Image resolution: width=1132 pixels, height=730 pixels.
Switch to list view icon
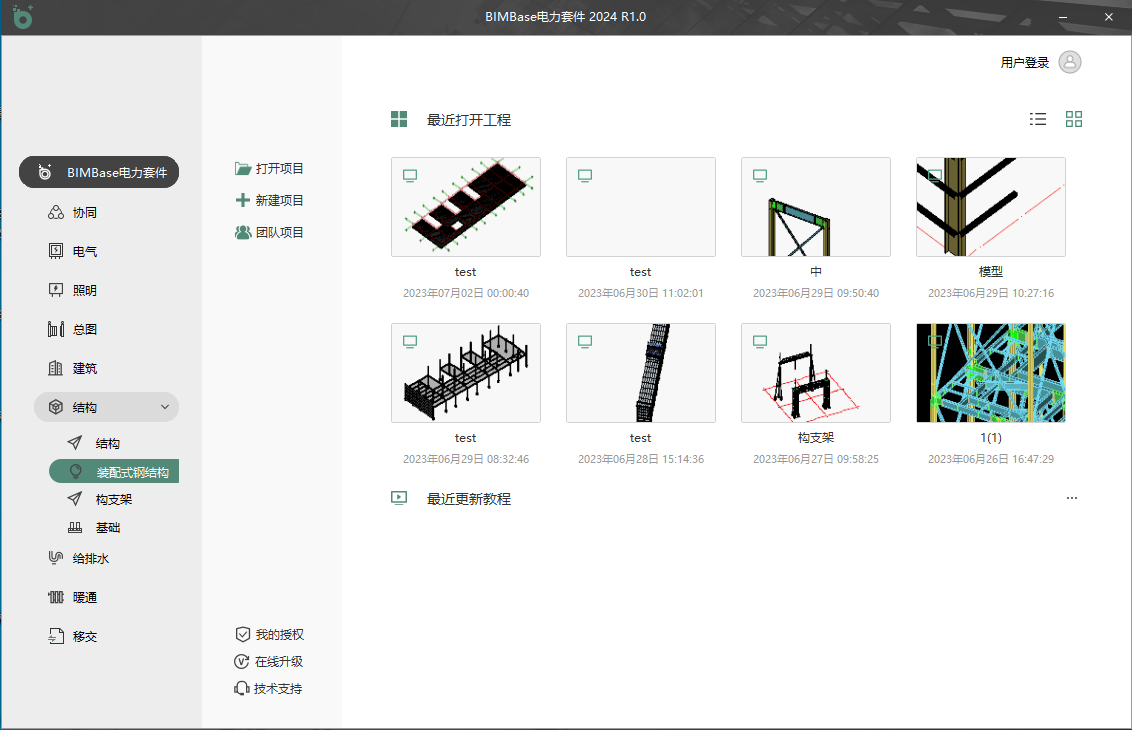[x=1038, y=119]
